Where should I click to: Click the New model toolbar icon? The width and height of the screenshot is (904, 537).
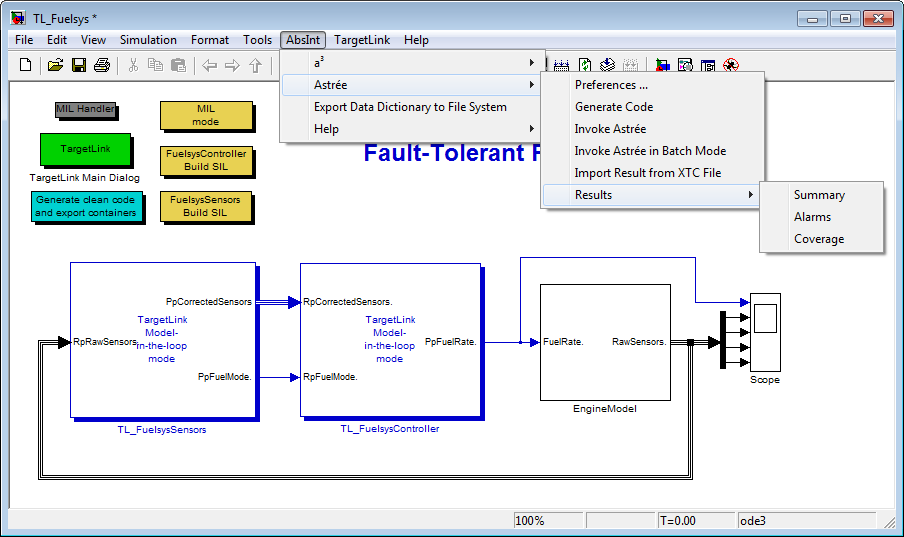coord(25,65)
